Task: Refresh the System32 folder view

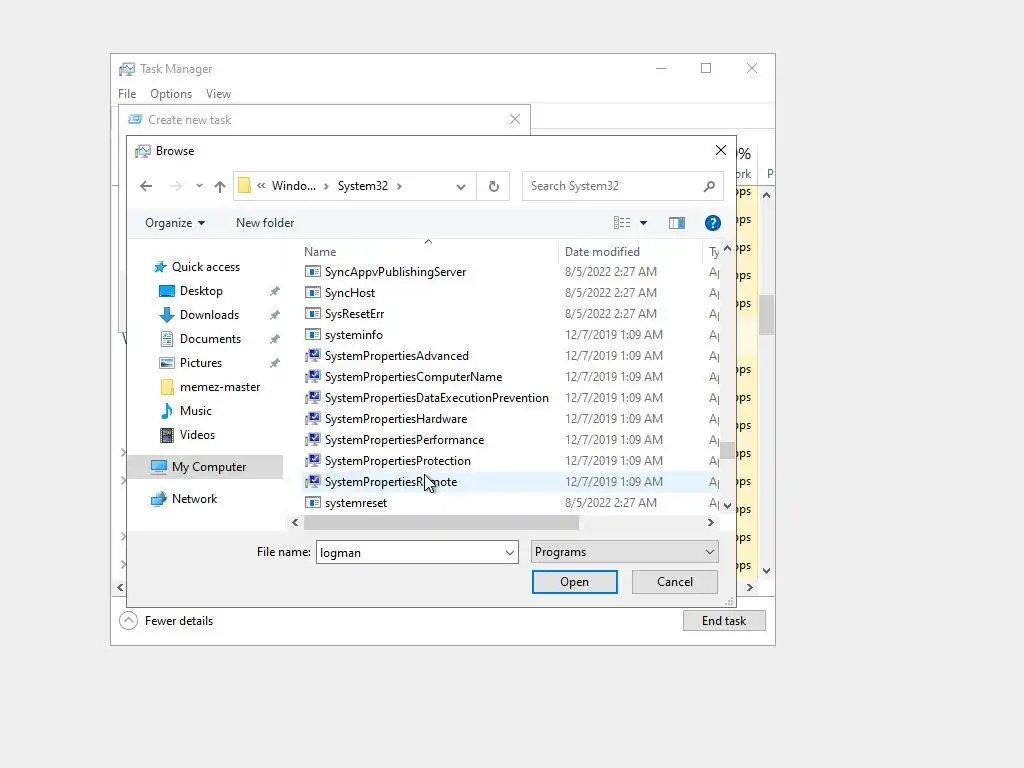Action: pyautogui.click(x=494, y=186)
